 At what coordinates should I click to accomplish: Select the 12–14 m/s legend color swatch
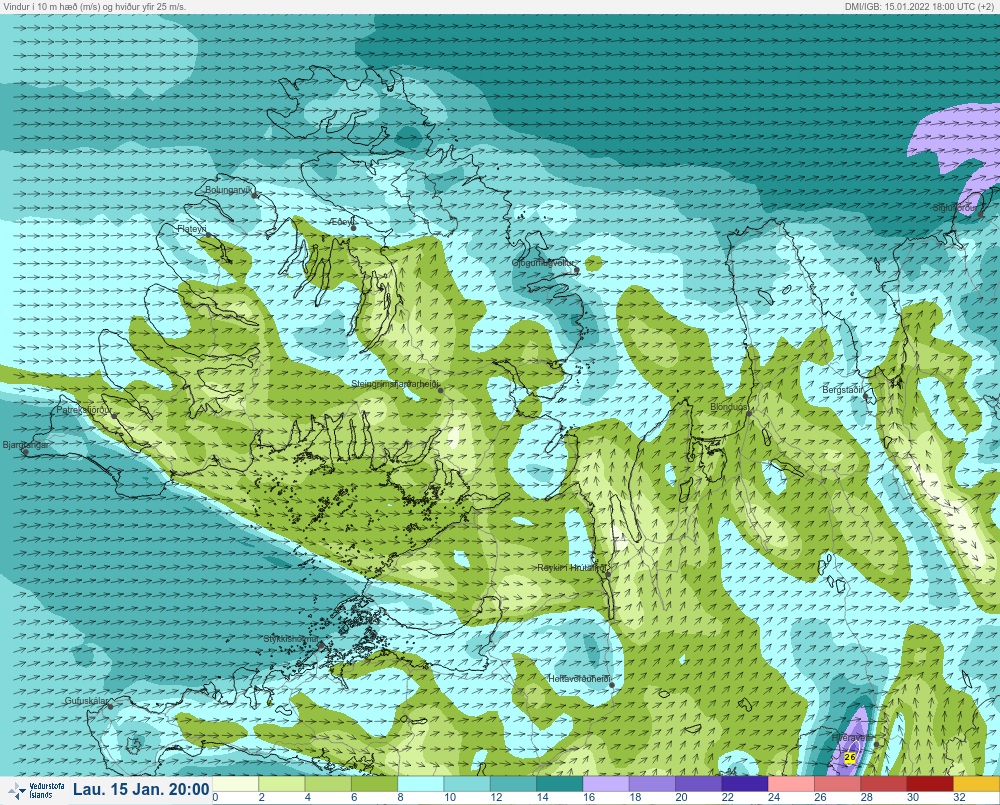point(513,783)
